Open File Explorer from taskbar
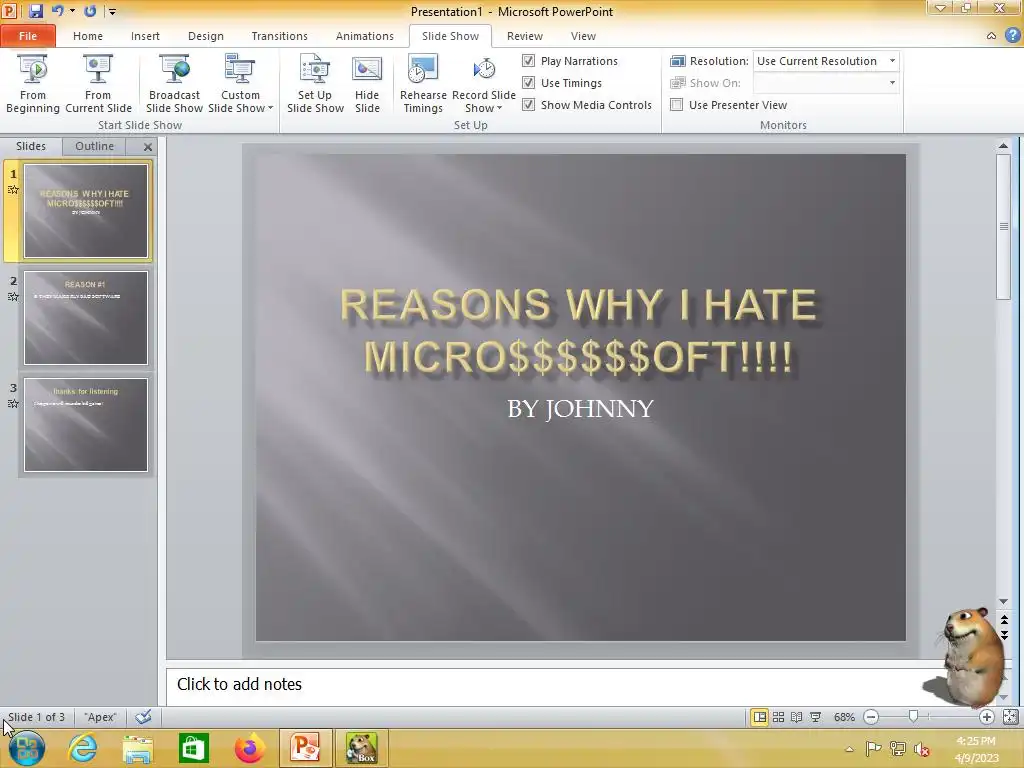 click(138, 748)
